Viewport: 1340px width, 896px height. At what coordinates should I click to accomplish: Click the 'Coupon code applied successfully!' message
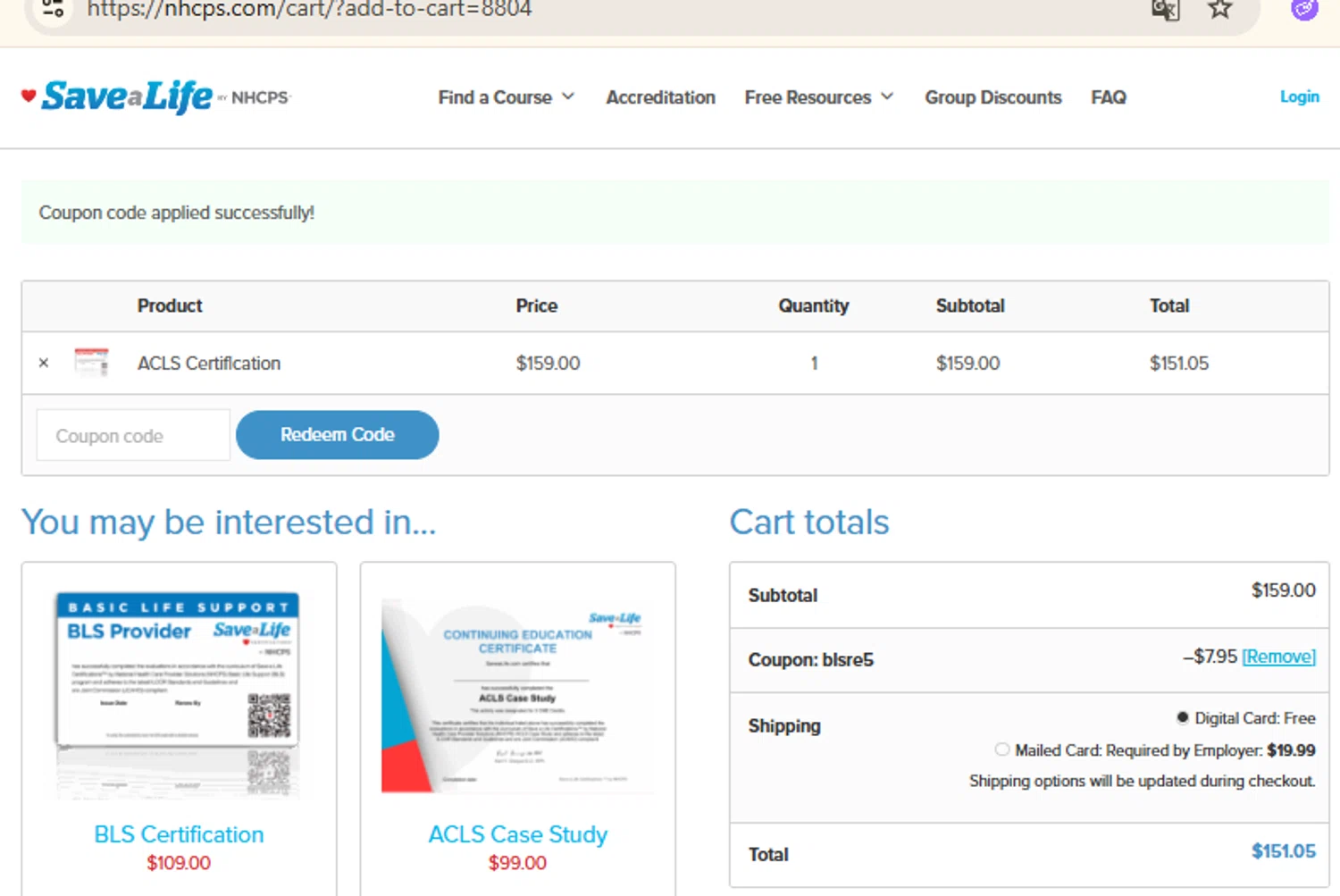pyautogui.click(x=176, y=213)
